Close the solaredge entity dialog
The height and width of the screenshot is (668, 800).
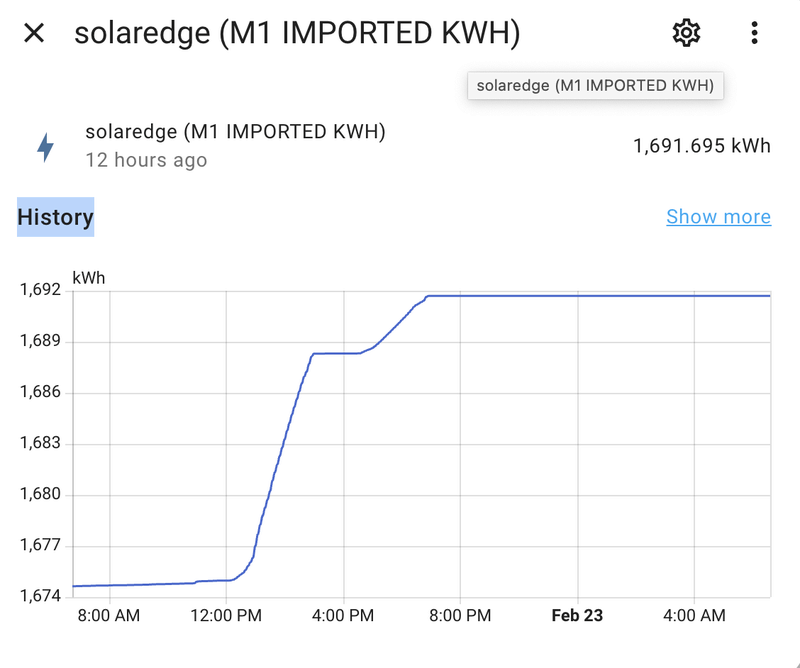(34, 33)
